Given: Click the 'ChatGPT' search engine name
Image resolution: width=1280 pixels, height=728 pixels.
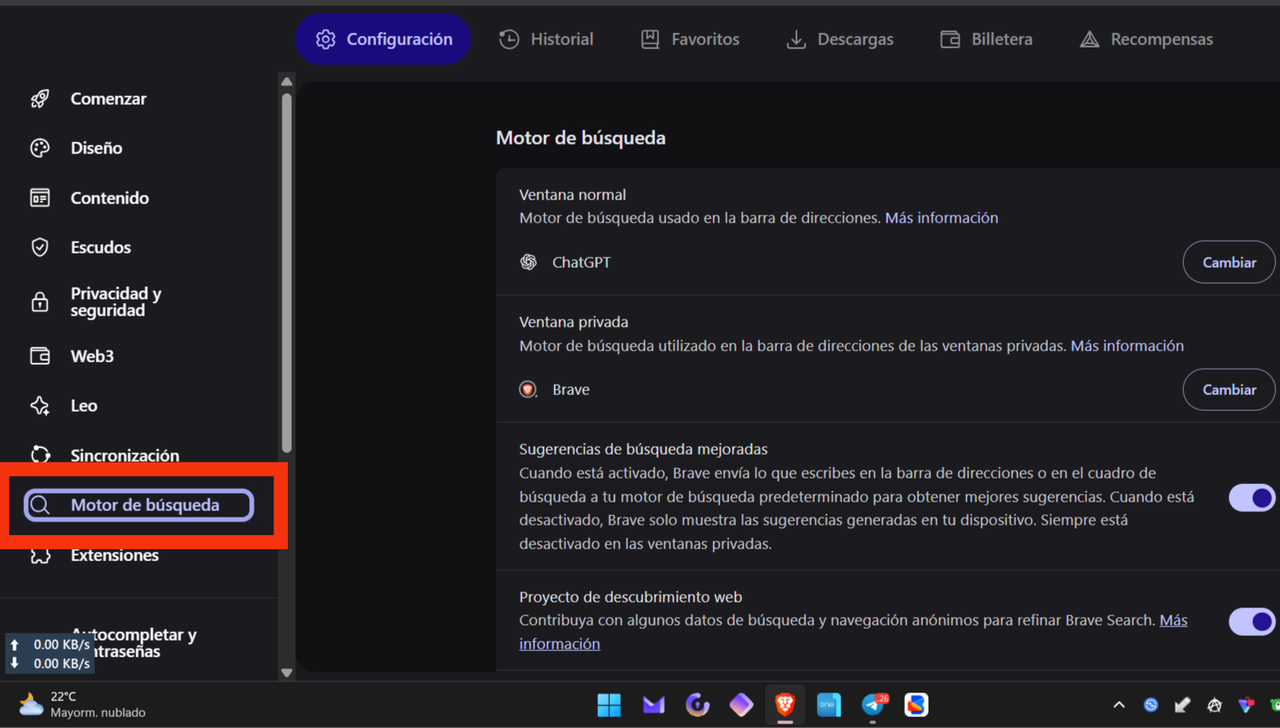Looking at the screenshot, I should click(581, 262).
